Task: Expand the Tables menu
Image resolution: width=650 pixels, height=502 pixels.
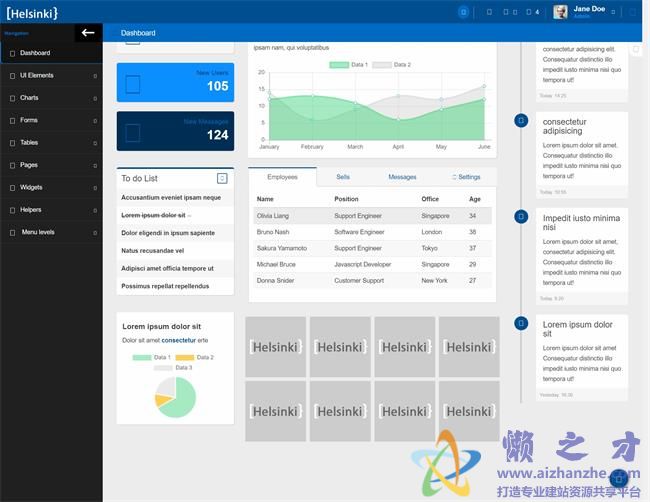Action: pyautogui.click(x=51, y=143)
